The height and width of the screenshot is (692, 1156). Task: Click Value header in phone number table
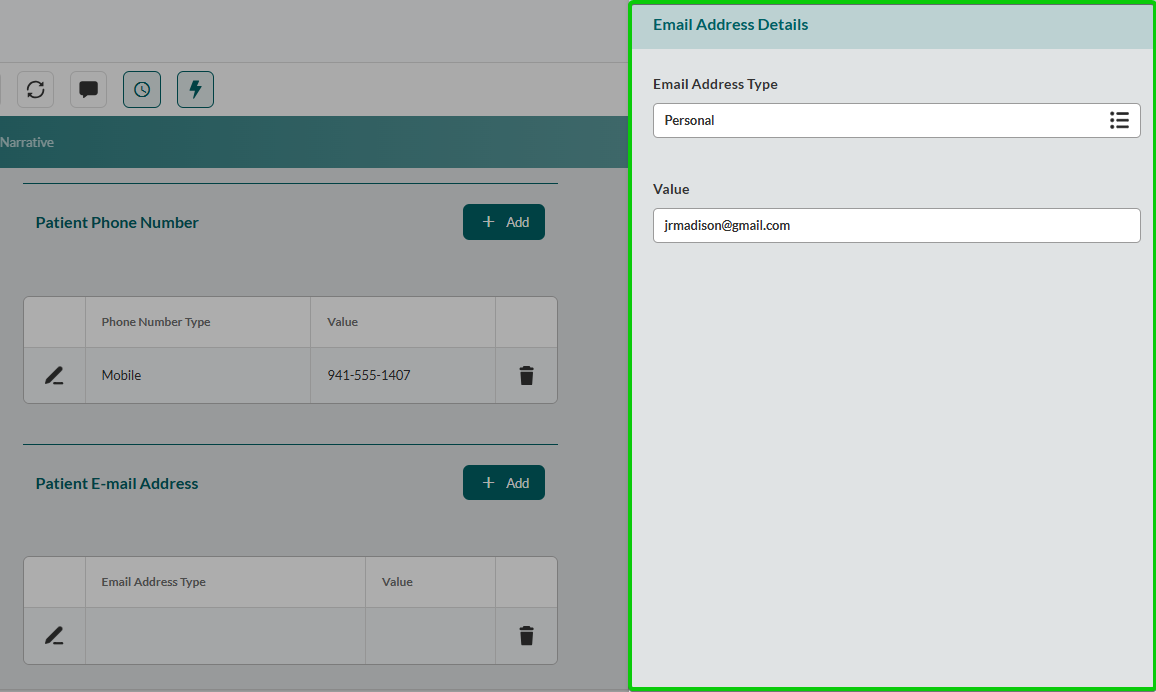pos(343,322)
